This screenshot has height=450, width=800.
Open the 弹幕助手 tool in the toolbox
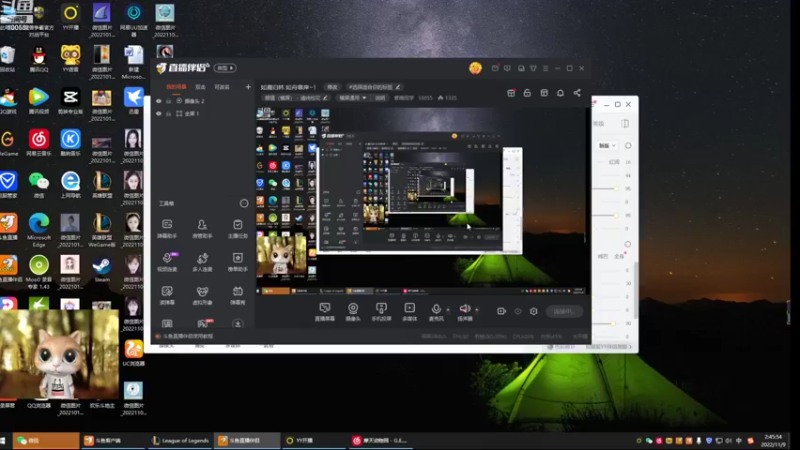(x=167, y=229)
